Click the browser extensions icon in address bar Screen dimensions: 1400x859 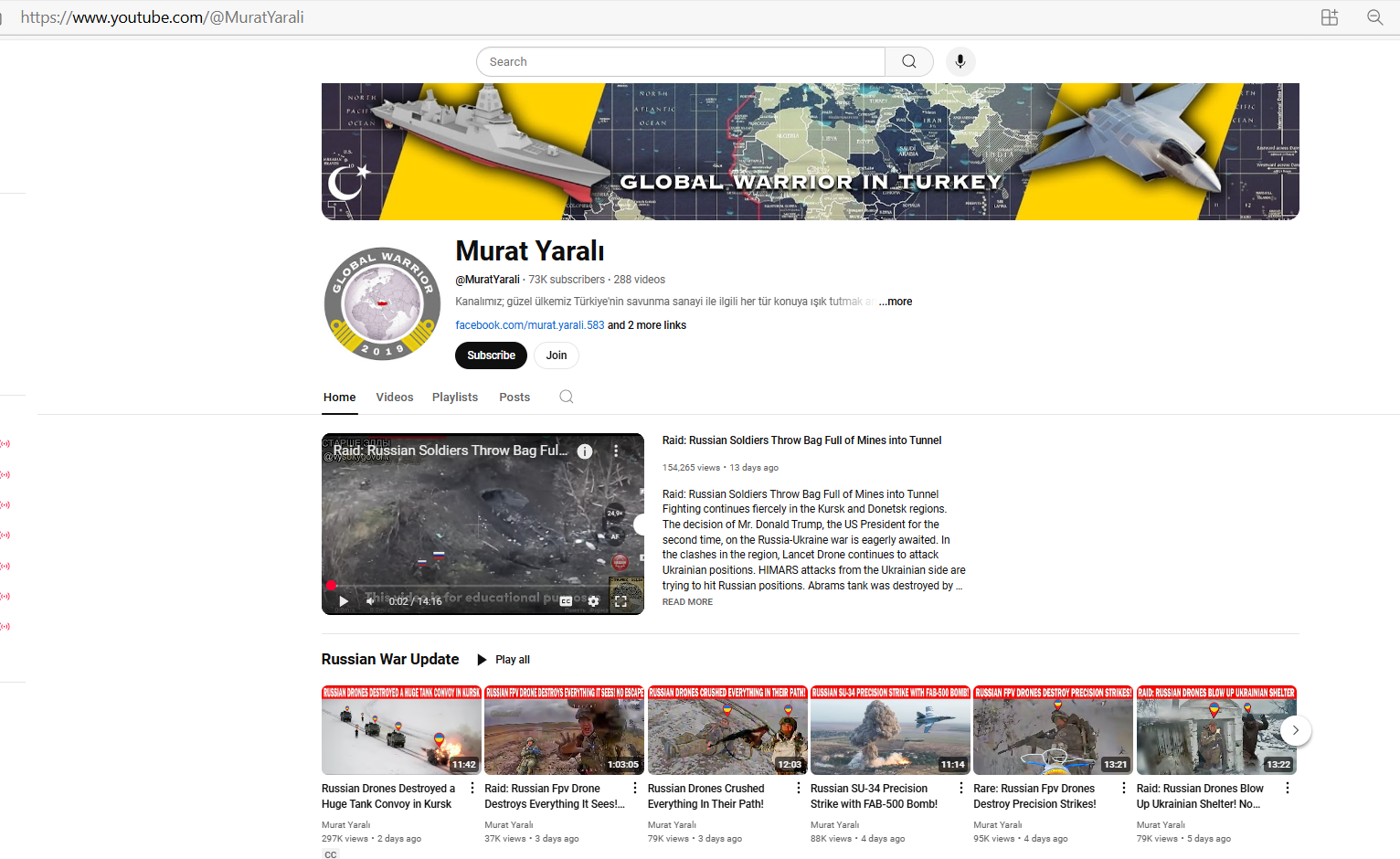click(x=1330, y=17)
